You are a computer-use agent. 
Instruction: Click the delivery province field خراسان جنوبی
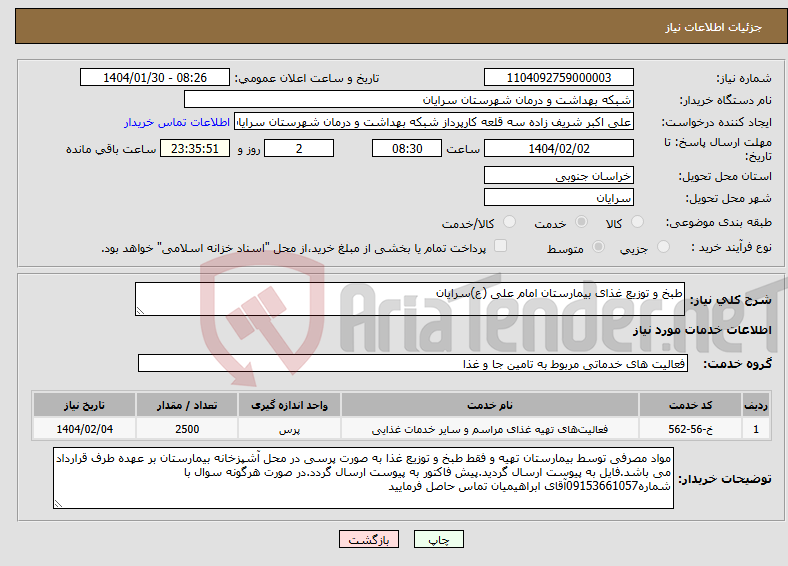point(559,175)
